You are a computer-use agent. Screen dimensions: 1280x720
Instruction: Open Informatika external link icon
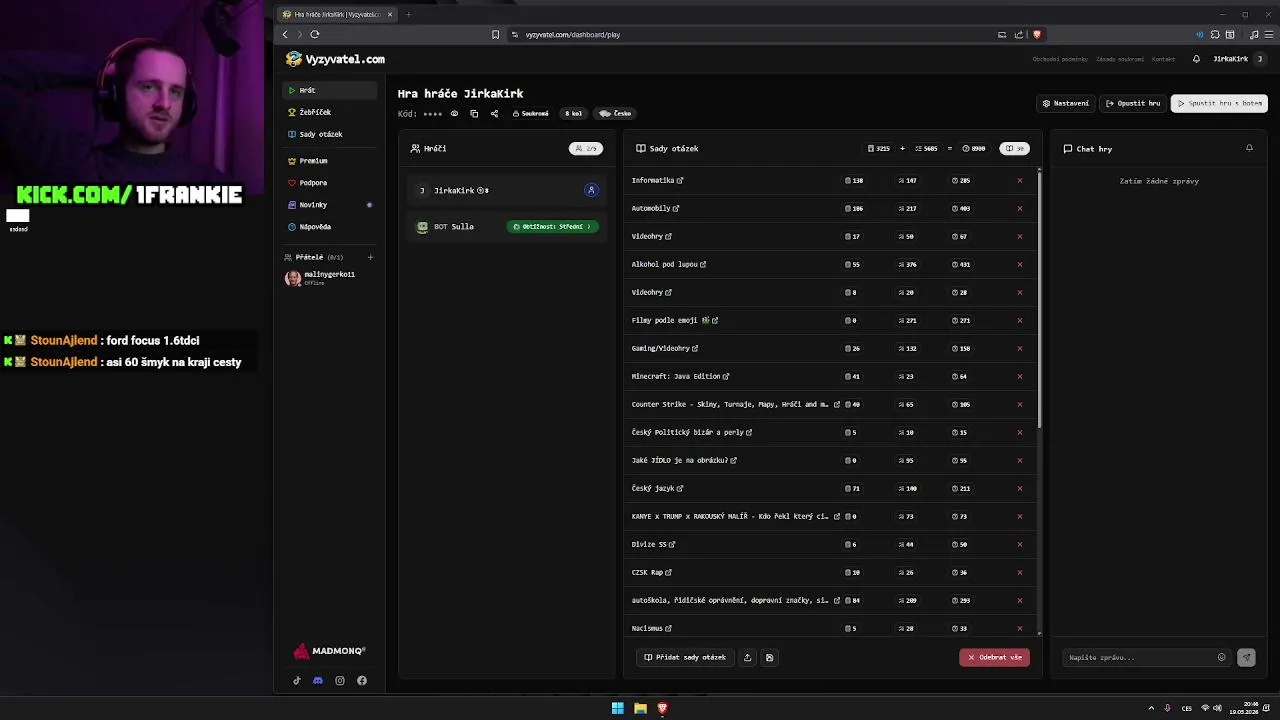click(x=680, y=181)
